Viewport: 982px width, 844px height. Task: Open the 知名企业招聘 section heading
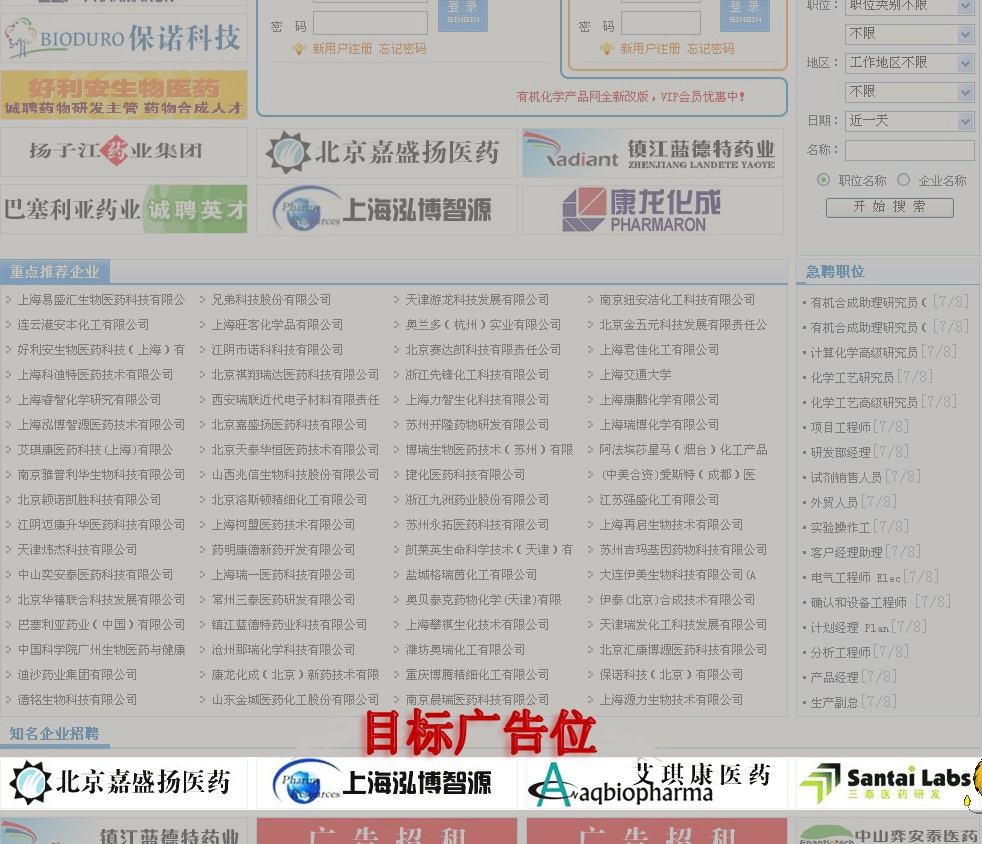54,734
